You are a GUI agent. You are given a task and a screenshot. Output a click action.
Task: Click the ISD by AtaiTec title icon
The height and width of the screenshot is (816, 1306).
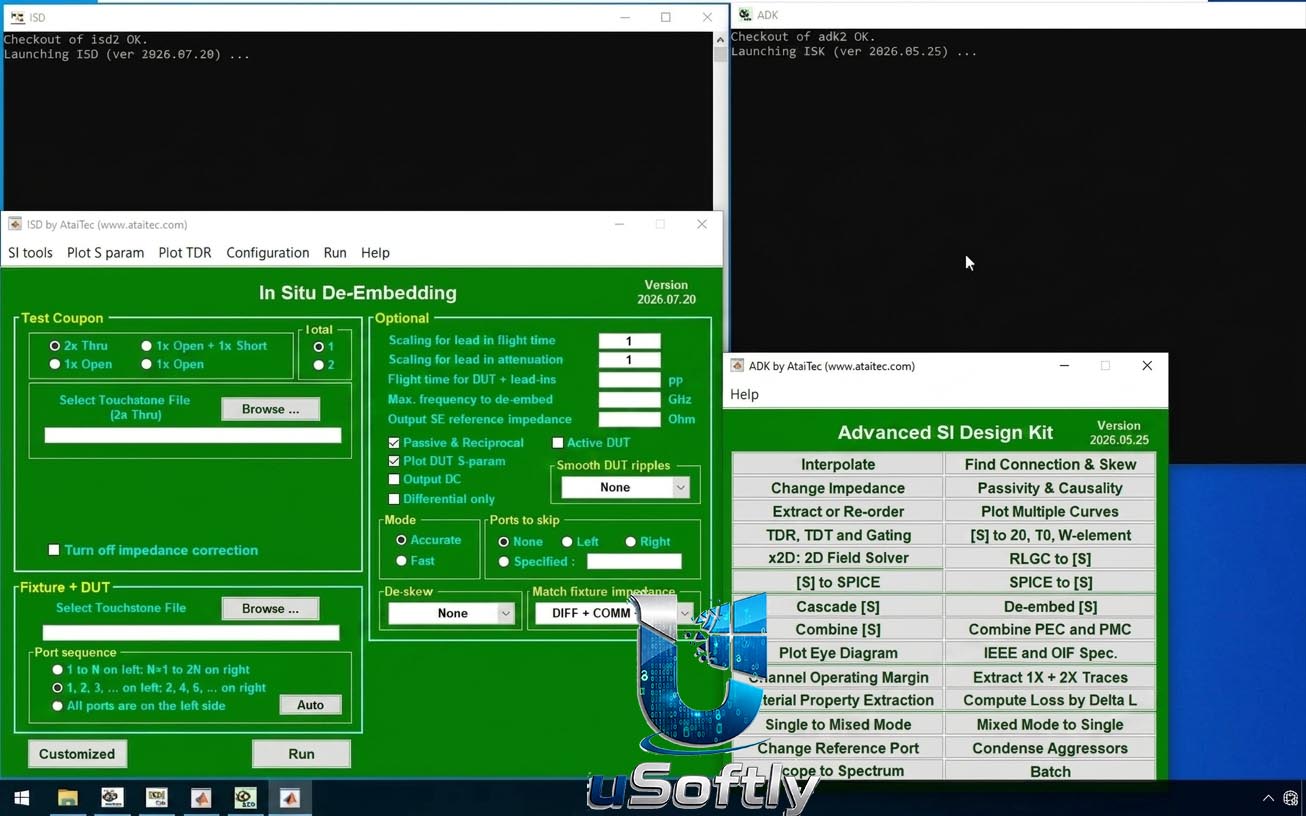(15, 224)
